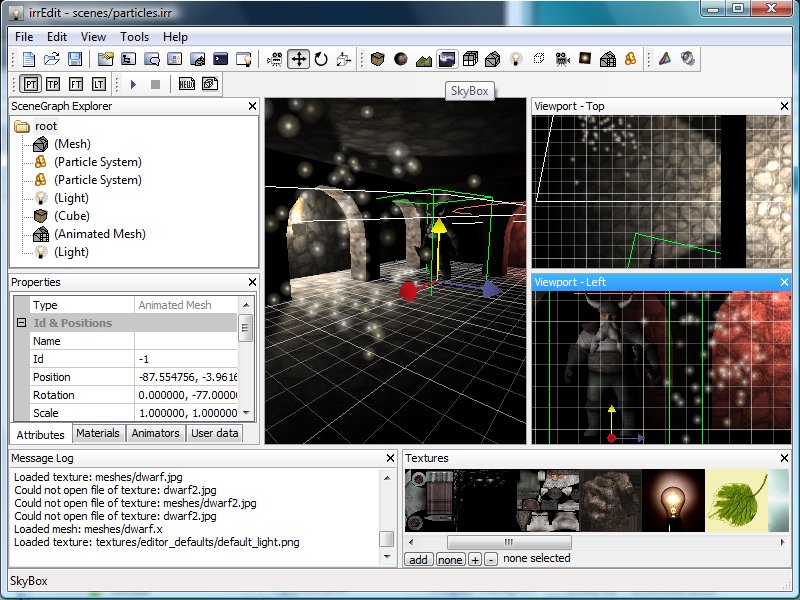Viewport: 800px width, 600px height.
Task: Switch to the Materials tab
Action: 99,433
